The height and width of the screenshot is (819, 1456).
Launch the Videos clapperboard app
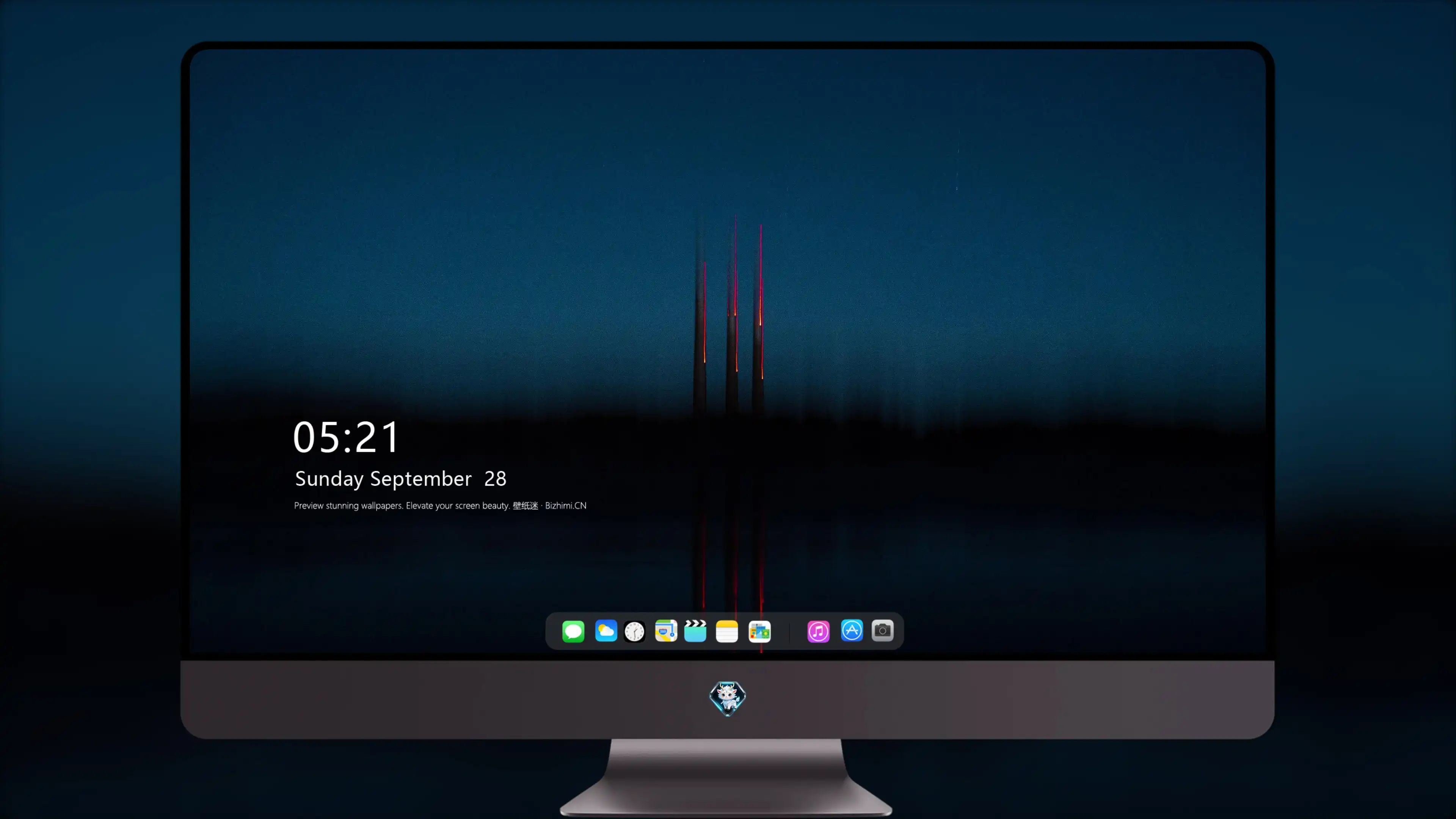pos(695,631)
